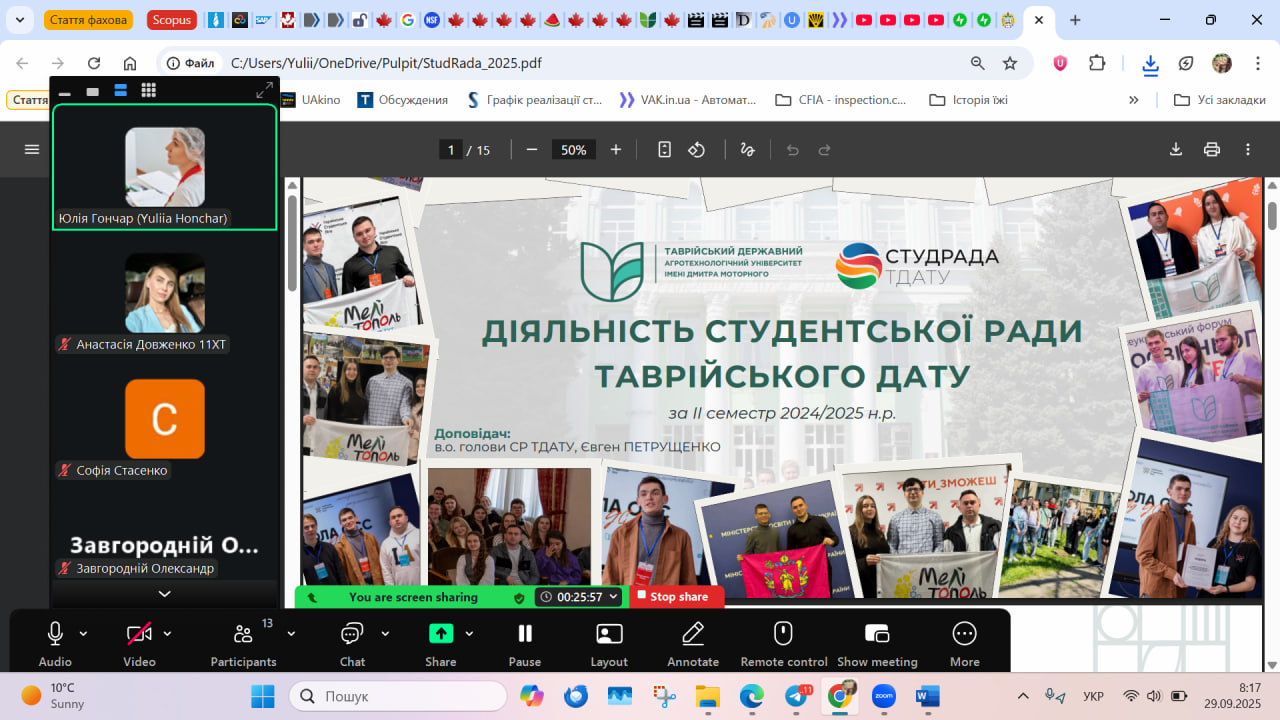The image size is (1280, 720).
Task: Switch Zoom video panel to minimized view
Action: point(65,91)
